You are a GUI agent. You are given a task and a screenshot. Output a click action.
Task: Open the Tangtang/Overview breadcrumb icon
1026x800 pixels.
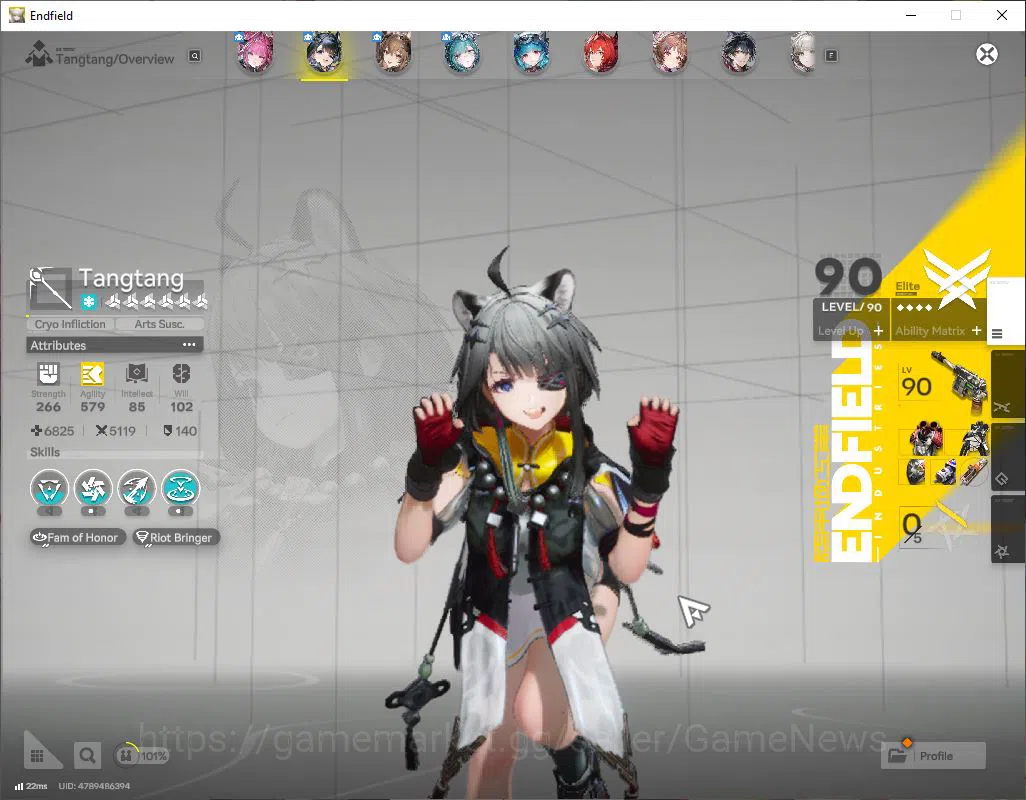click(x=38, y=54)
